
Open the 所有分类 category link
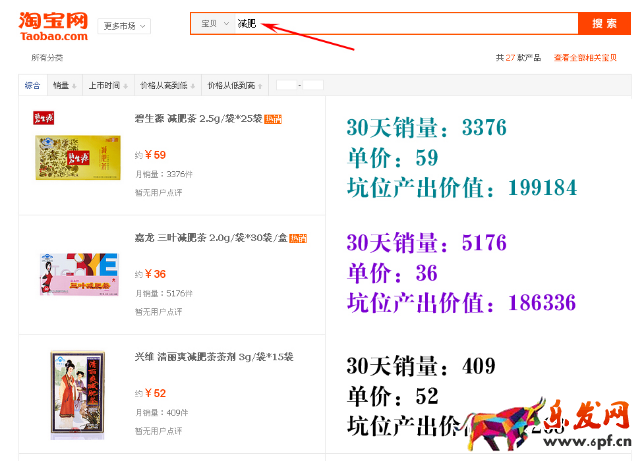pyautogui.click(x=47, y=58)
